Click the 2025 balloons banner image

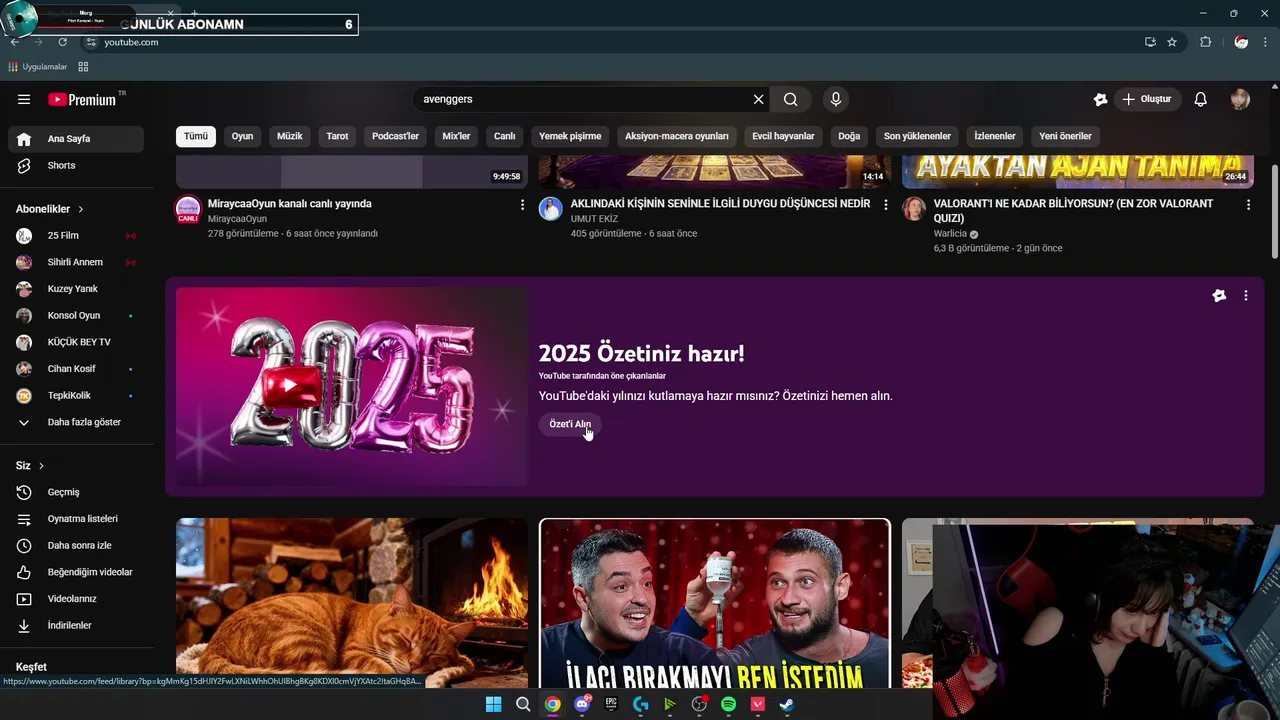[352, 387]
